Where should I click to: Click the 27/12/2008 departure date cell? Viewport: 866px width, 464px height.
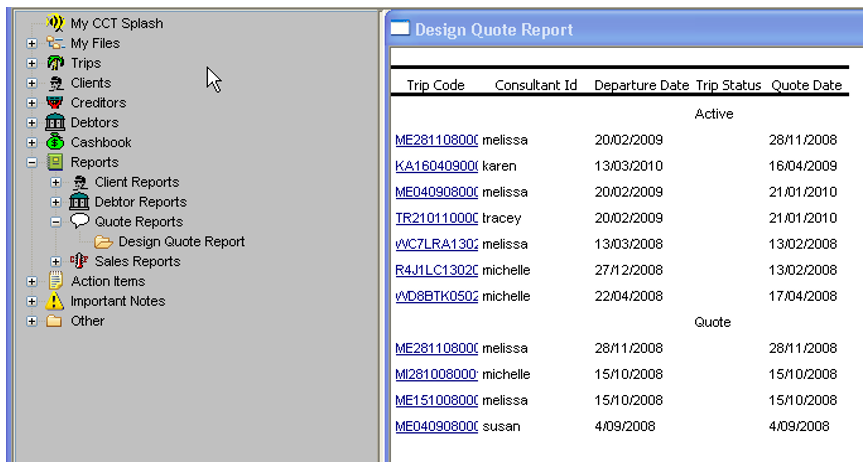pyautogui.click(x=628, y=270)
